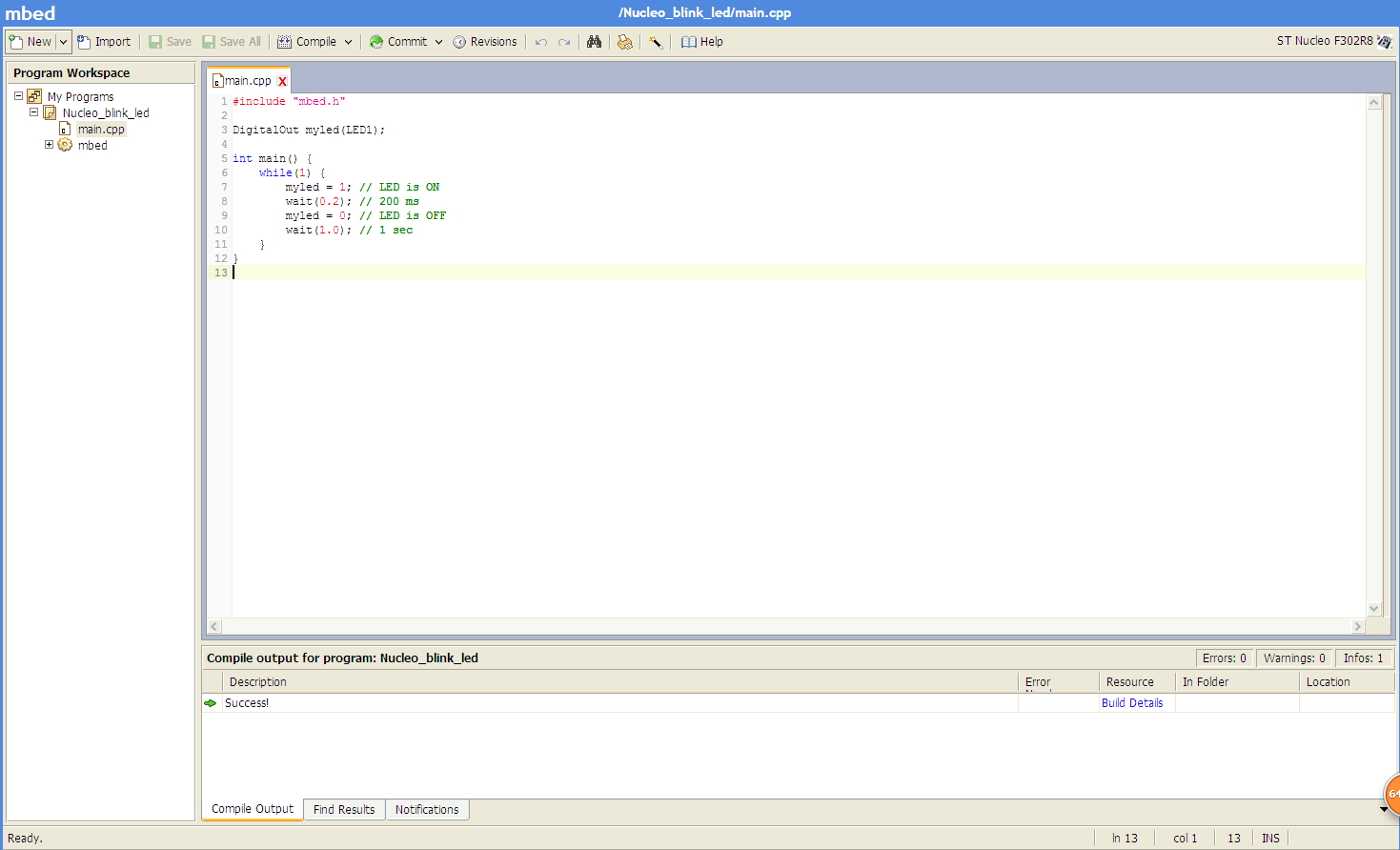Viewport: 1400px width, 850px height.
Task: Open Find with the binoculars icon
Action: click(595, 42)
